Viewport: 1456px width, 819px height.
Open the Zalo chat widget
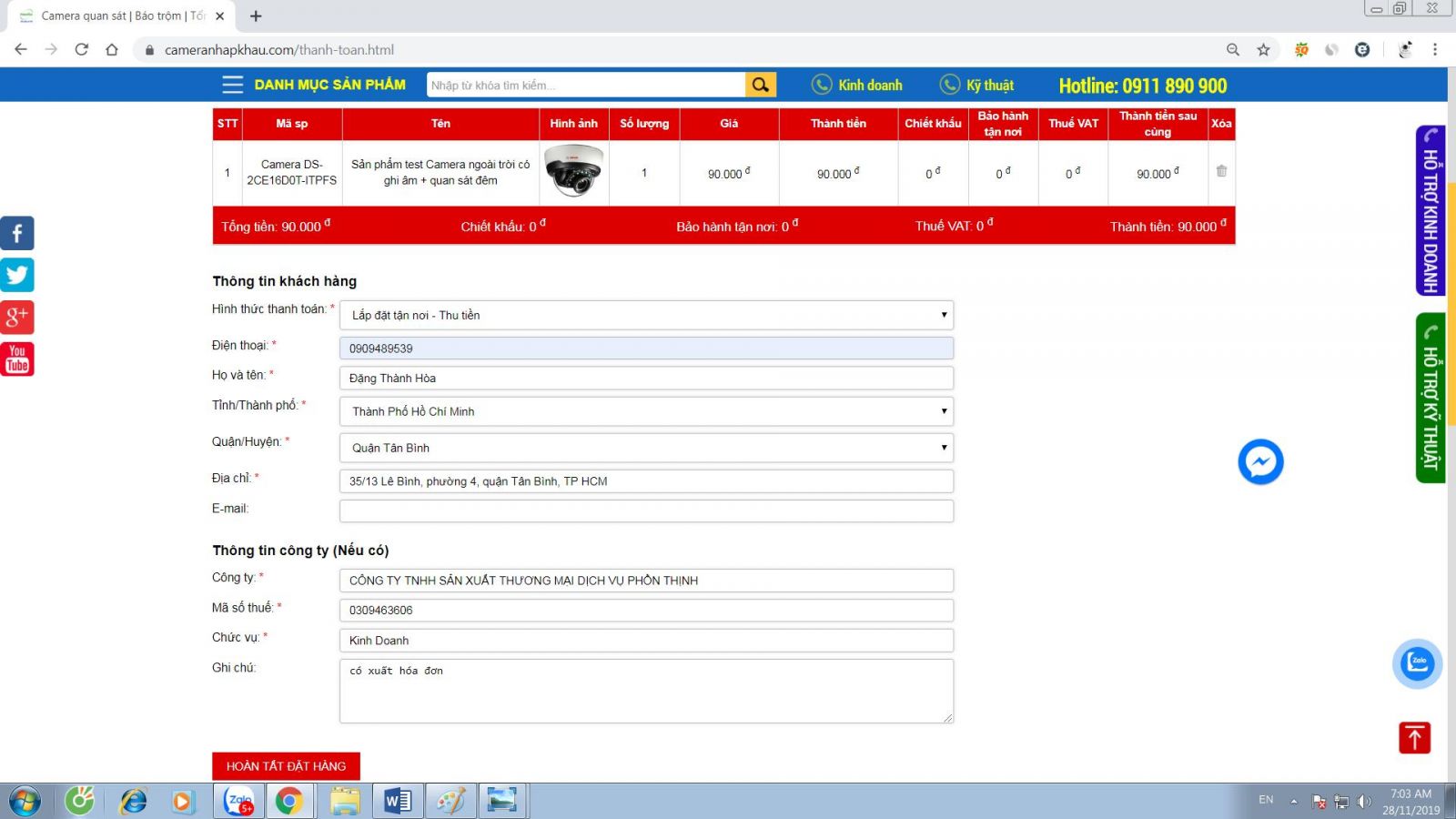point(1417,663)
